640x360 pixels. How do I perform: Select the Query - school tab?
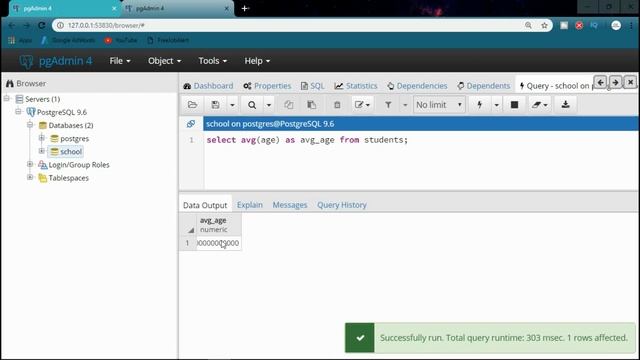click(555, 86)
